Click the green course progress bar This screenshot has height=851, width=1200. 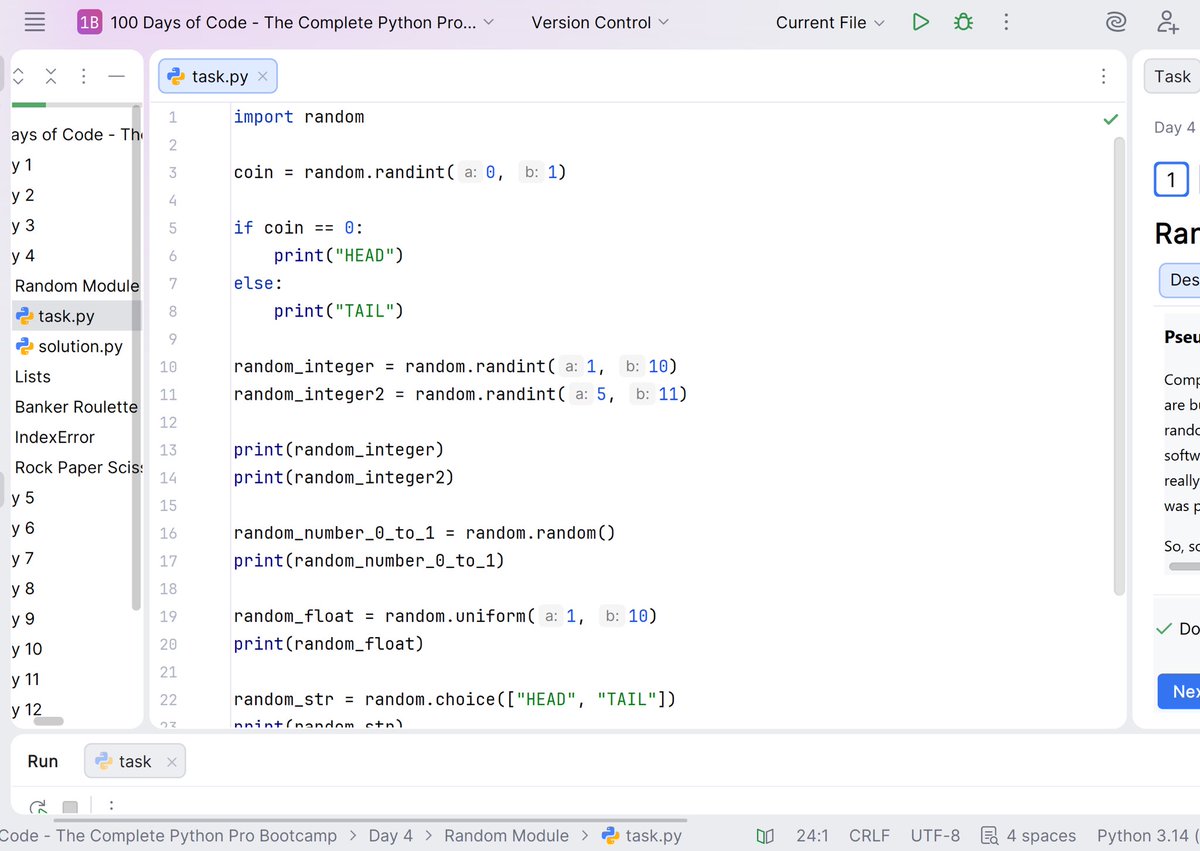point(28,104)
